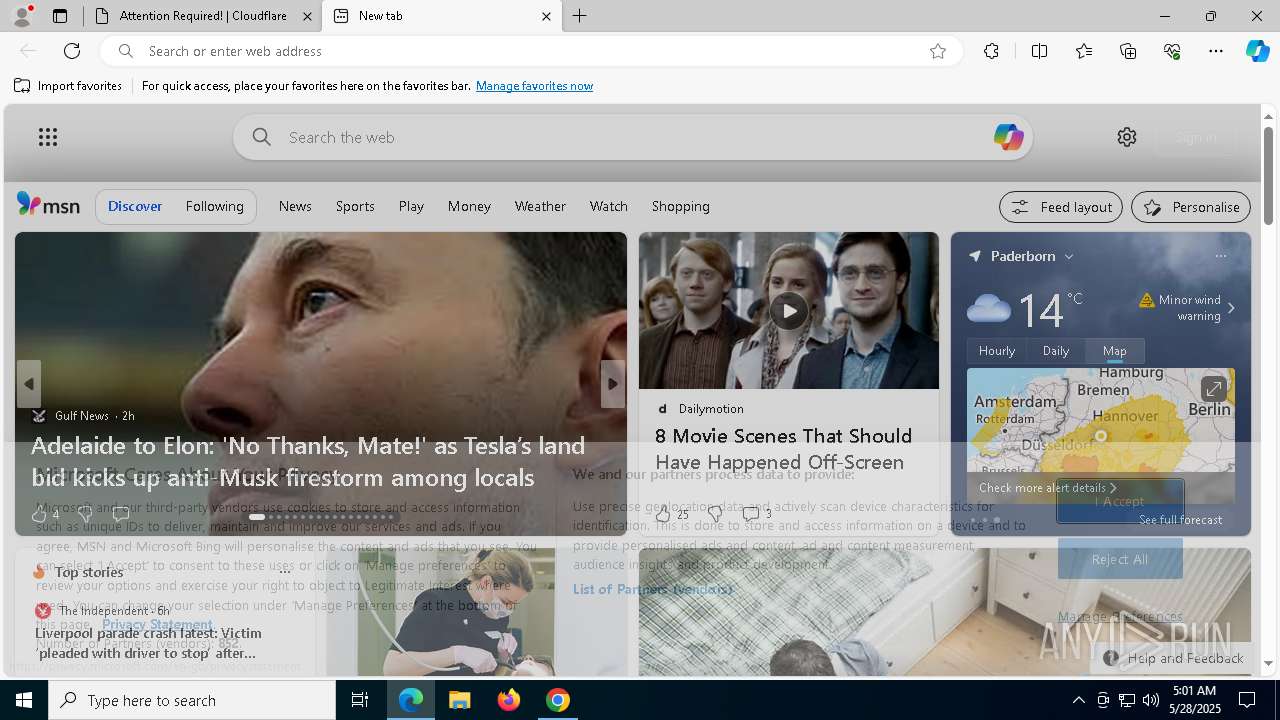Play the Dailymotion movie scenes video
The height and width of the screenshot is (720, 1280).
click(789, 311)
